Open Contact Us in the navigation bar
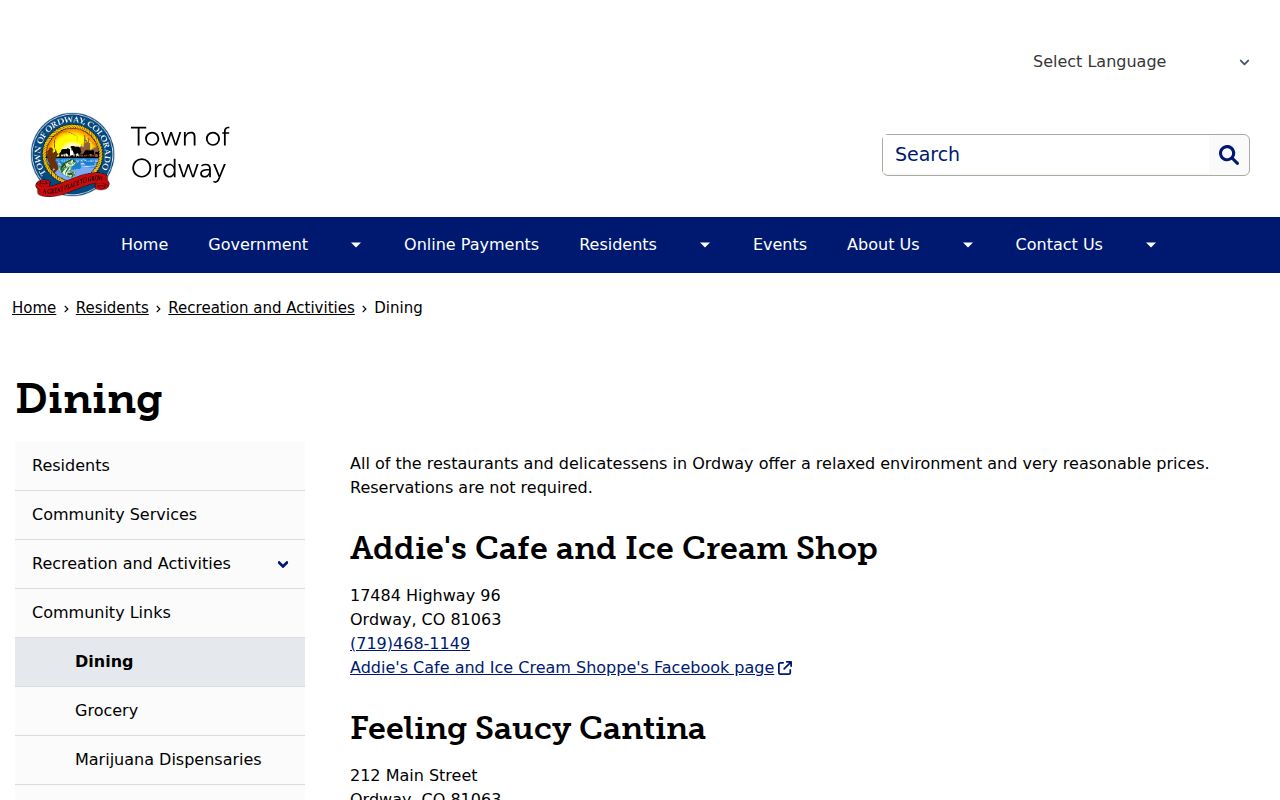This screenshot has height=800, width=1280. (1059, 245)
